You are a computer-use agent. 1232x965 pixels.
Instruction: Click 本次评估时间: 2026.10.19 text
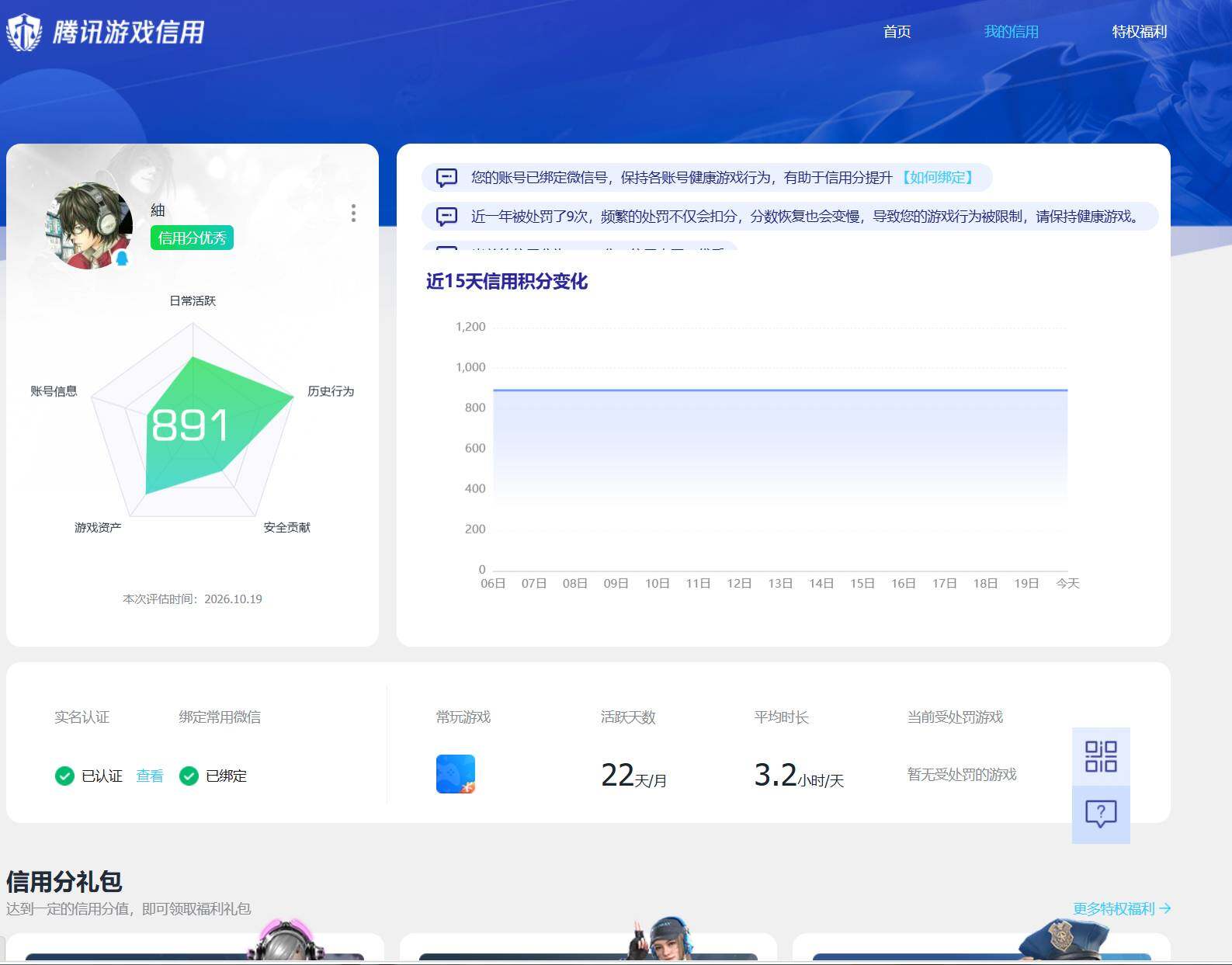[193, 599]
